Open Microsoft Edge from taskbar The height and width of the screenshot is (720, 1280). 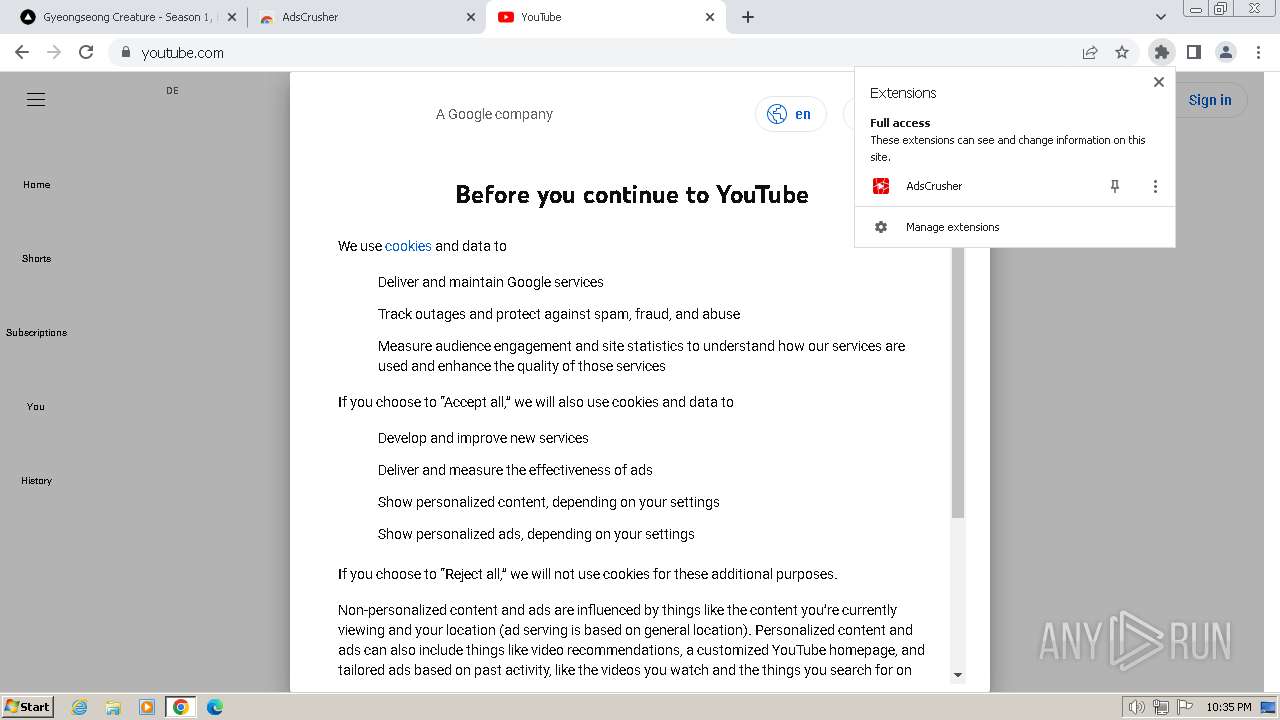pyautogui.click(x=215, y=707)
